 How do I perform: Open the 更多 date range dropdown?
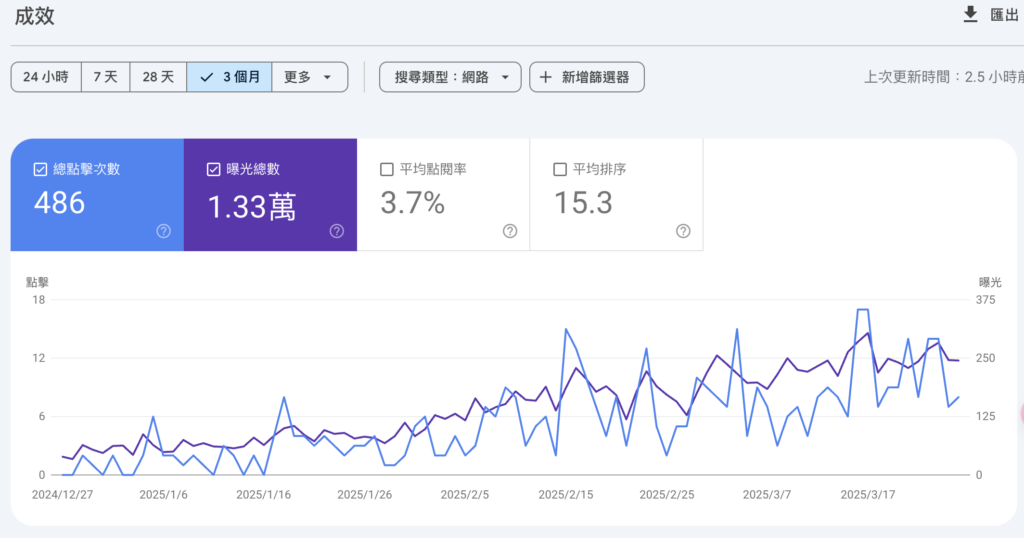click(x=310, y=77)
